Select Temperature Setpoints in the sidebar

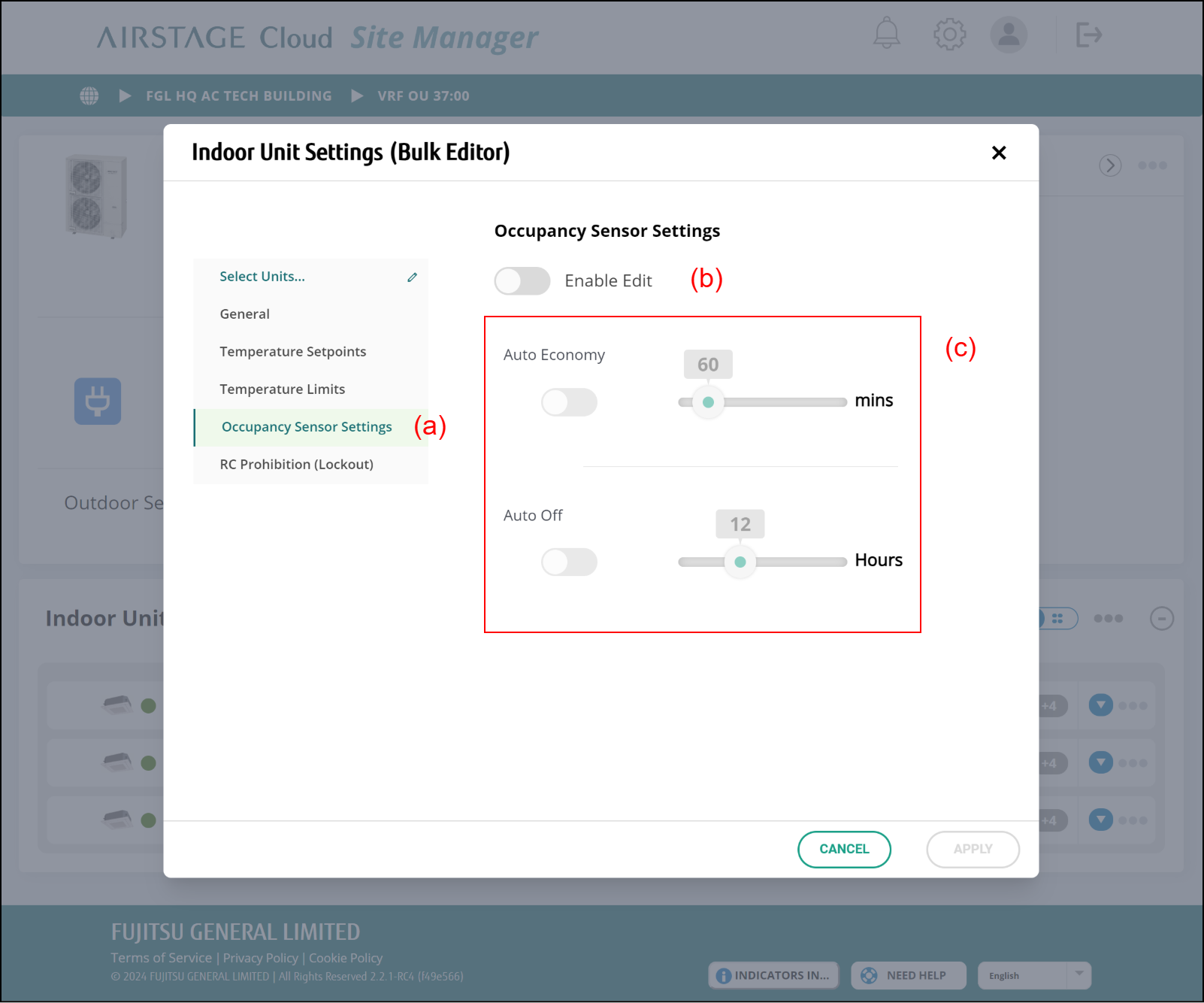(292, 352)
